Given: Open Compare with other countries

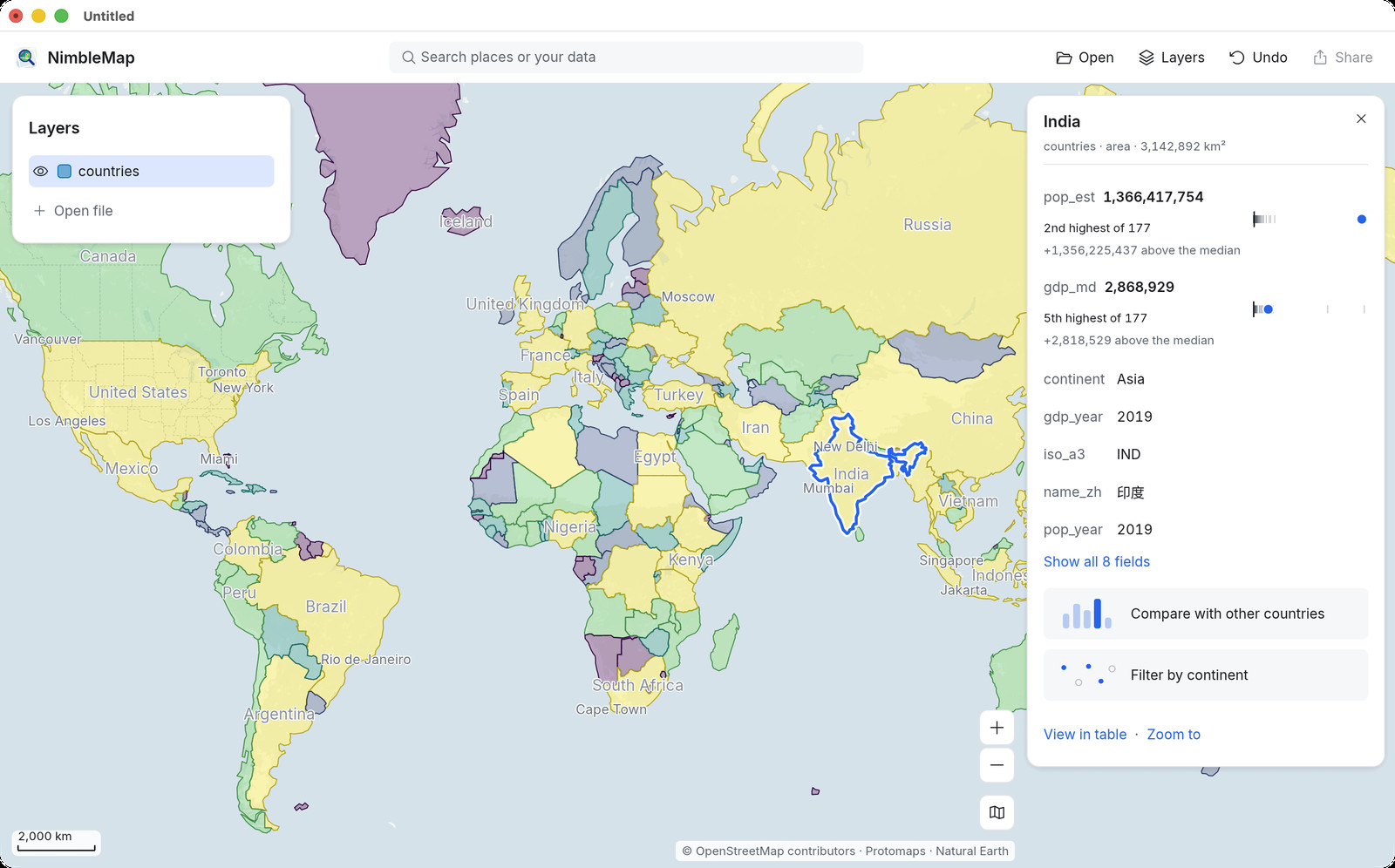Looking at the screenshot, I should point(1206,614).
